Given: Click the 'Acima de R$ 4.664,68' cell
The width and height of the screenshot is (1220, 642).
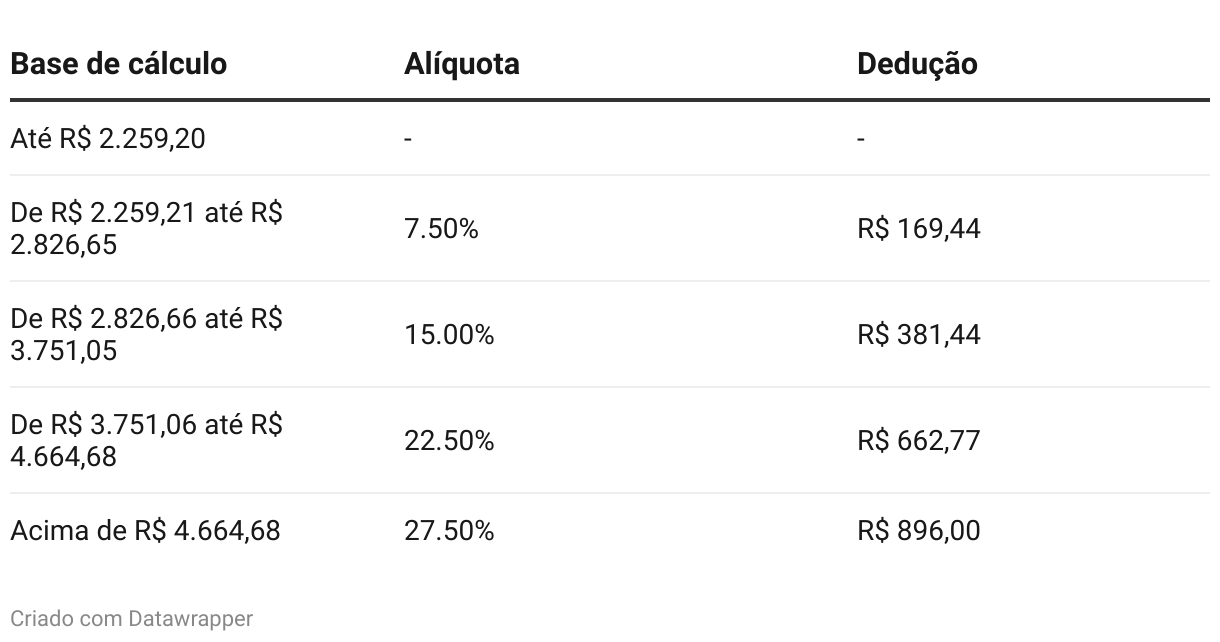Looking at the screenshot, I should 145,530.
